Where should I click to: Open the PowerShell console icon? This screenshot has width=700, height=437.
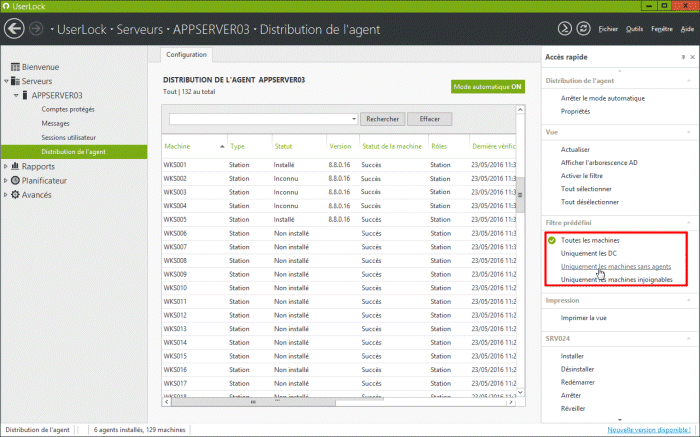pos(565,29)
